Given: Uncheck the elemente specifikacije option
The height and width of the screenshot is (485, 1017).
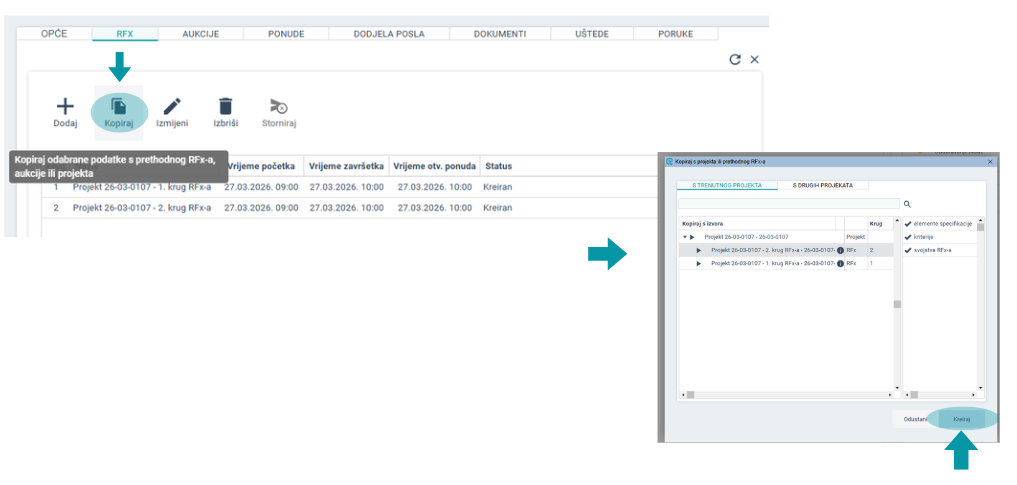Looking at the screenshot, I should [x=908, y=224].
